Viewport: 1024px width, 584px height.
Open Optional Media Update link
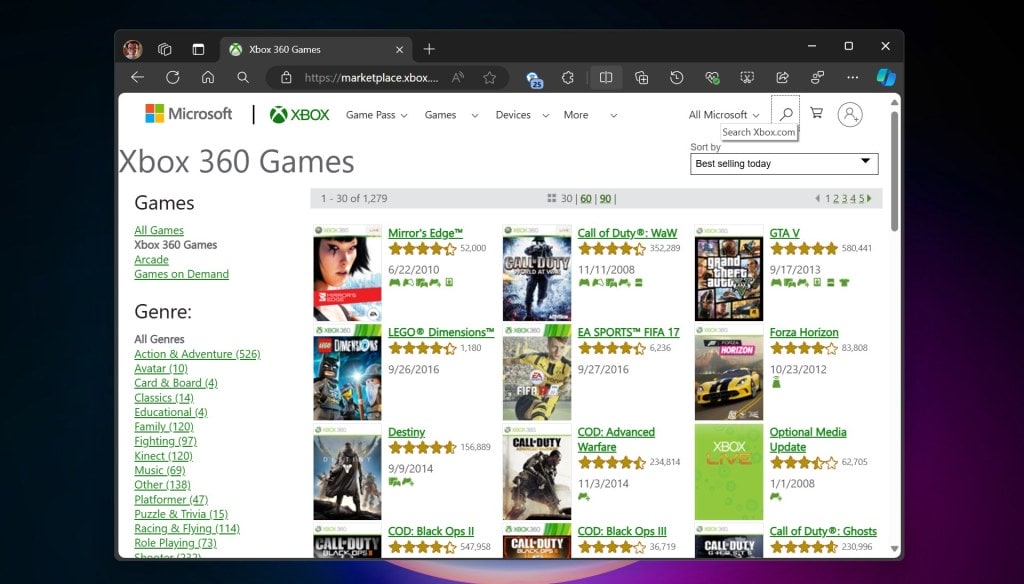808,439
